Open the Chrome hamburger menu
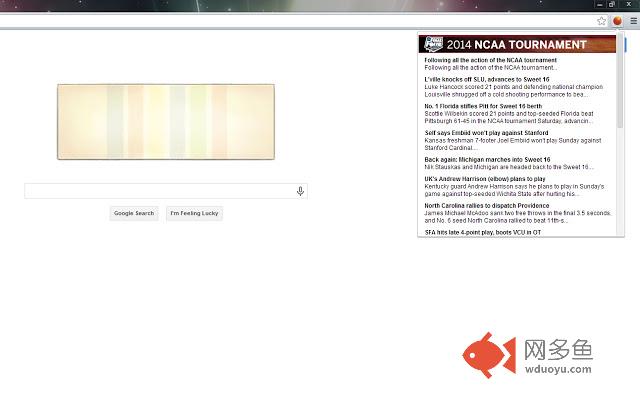The image size is (640, 400). tap(633, 21)
